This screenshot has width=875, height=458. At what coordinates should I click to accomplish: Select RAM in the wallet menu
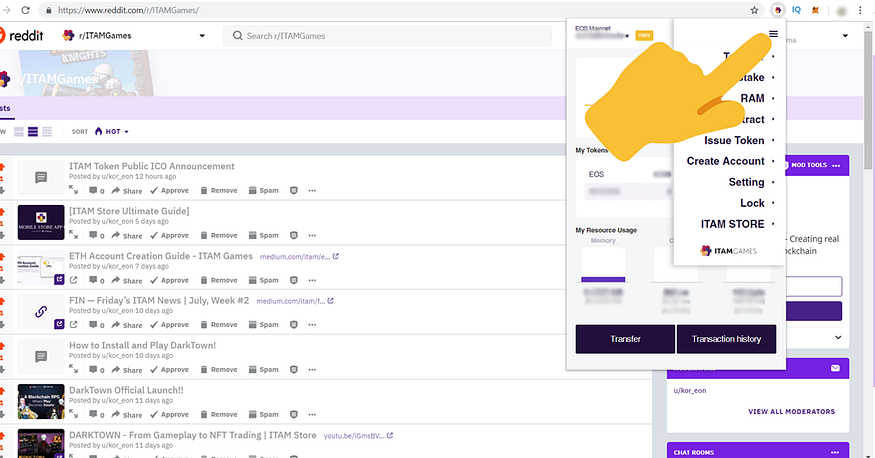[x=752, y=98]
